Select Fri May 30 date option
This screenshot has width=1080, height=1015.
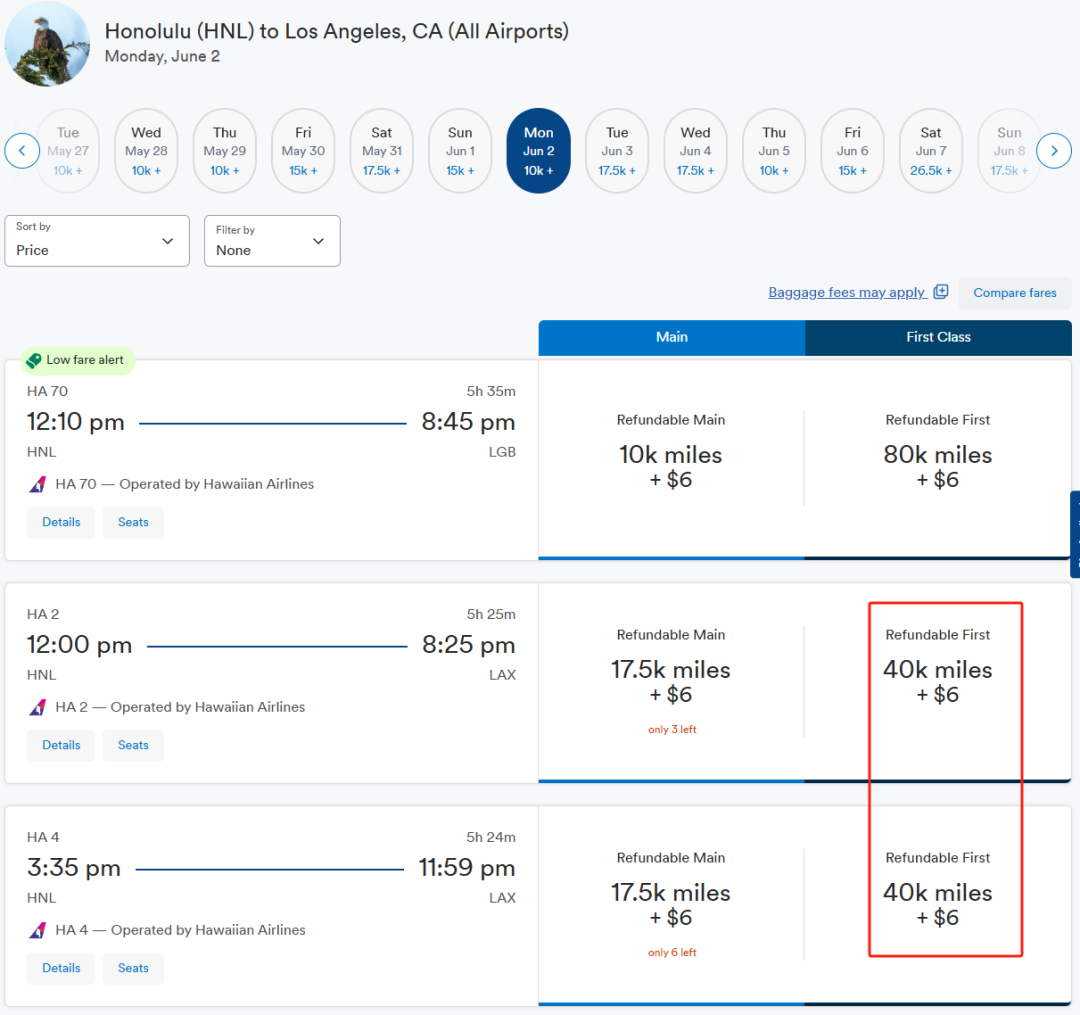click(303, 151)
